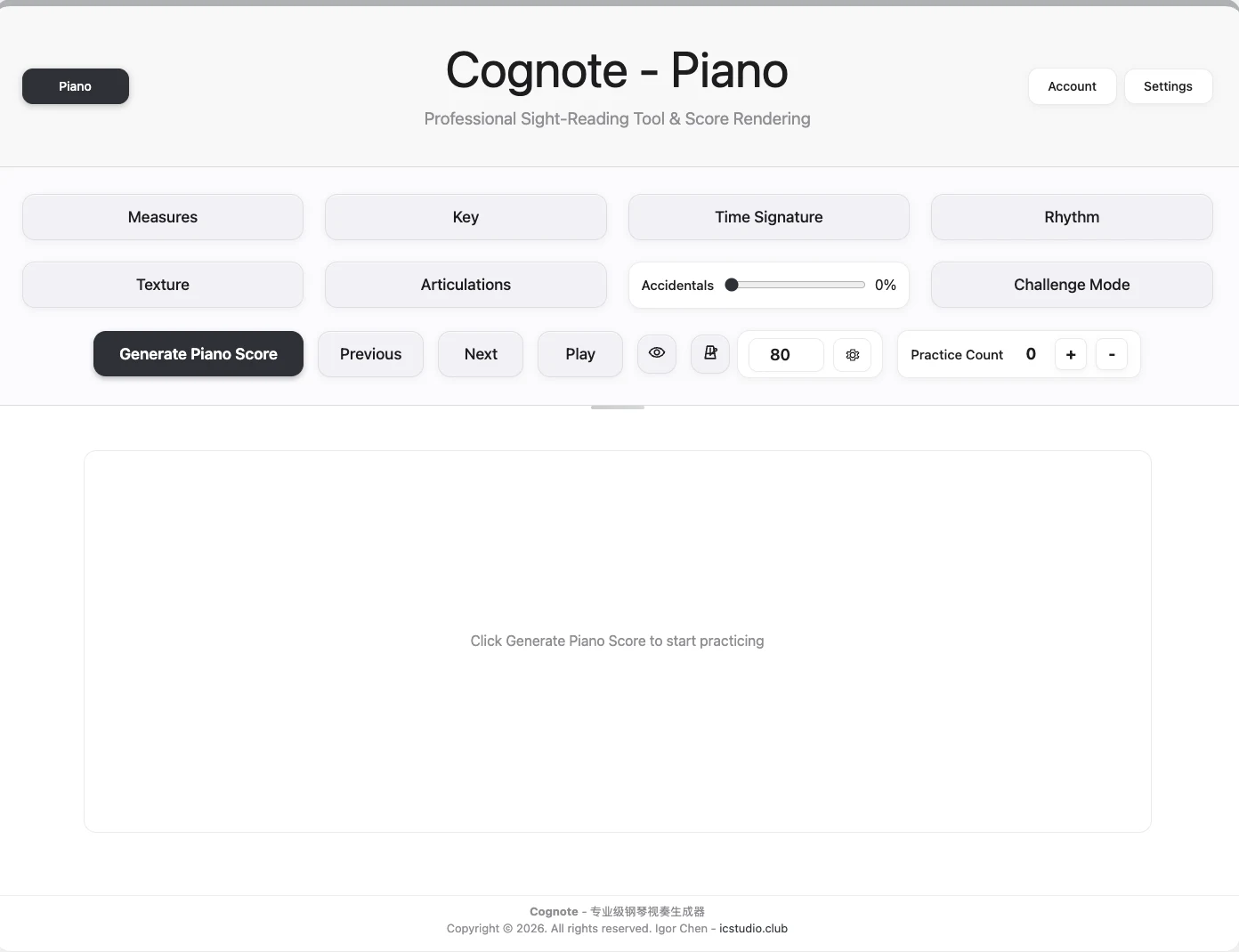The width and height of the screenshot is (1239, 952).
Task: Open the Settings page
Action: point(1168,86)
